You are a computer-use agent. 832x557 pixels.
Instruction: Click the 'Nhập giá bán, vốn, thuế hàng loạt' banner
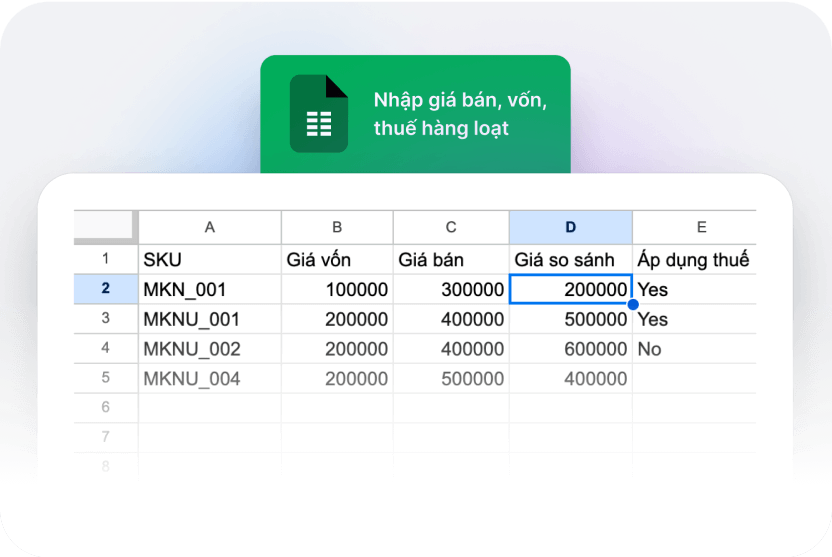415,114
